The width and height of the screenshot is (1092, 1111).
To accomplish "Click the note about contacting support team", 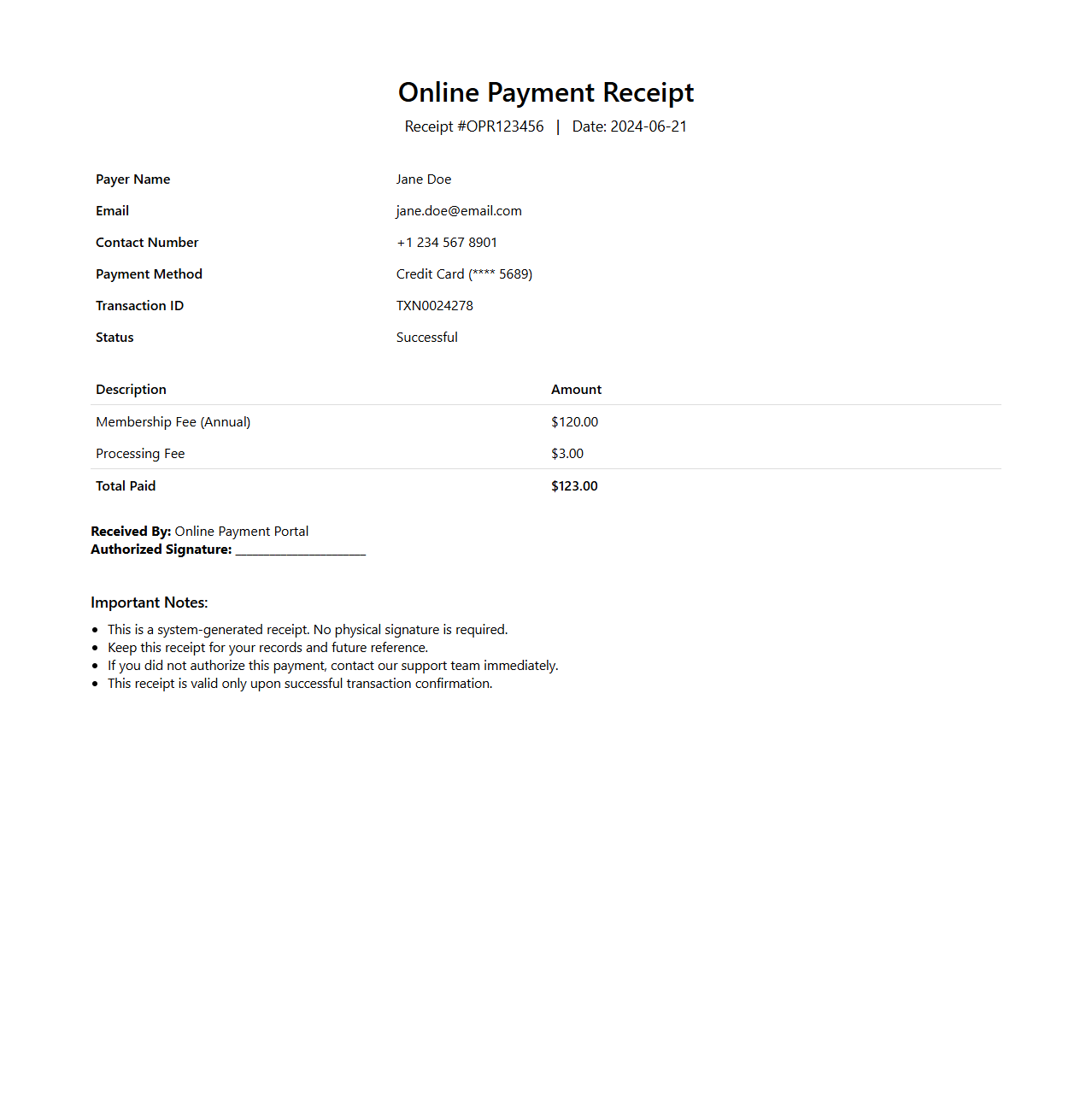I will pyautogui.click(x=332, y=666).
